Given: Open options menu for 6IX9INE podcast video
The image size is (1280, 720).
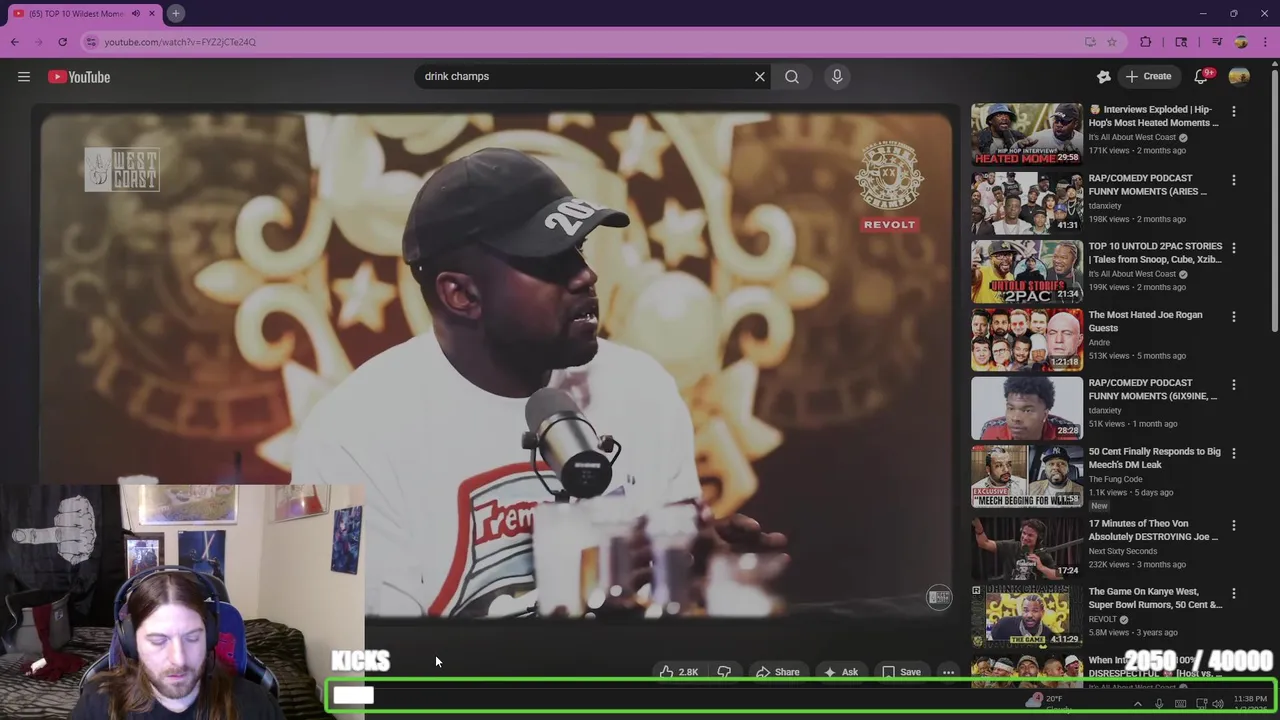Looking at the screenshot, I should click(1234, 384).
